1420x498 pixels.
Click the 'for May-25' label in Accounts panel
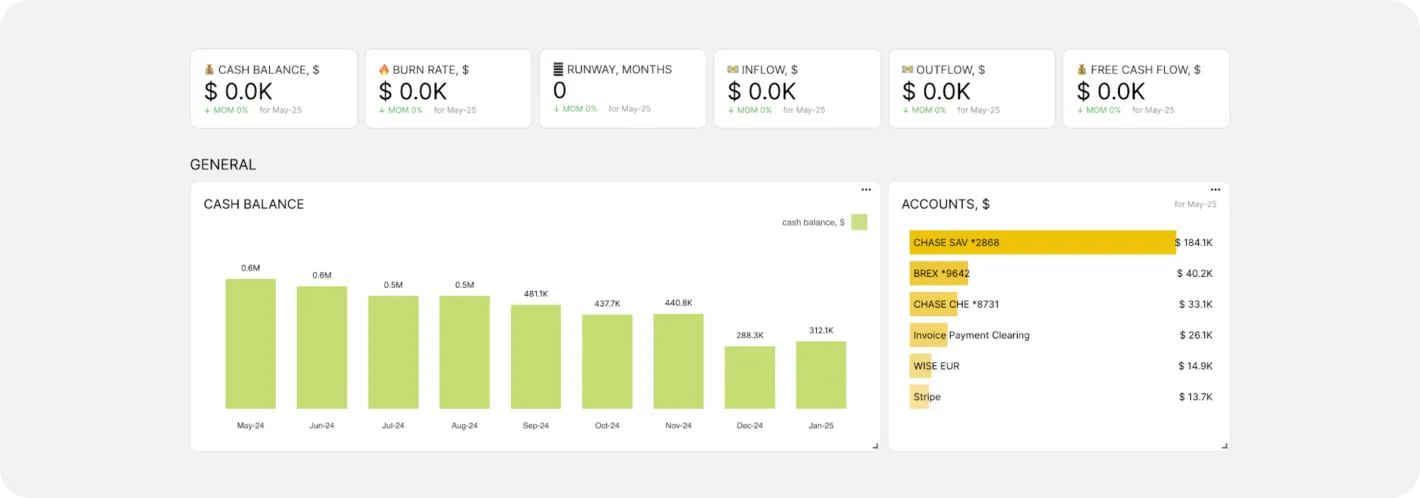(1196, 204)
